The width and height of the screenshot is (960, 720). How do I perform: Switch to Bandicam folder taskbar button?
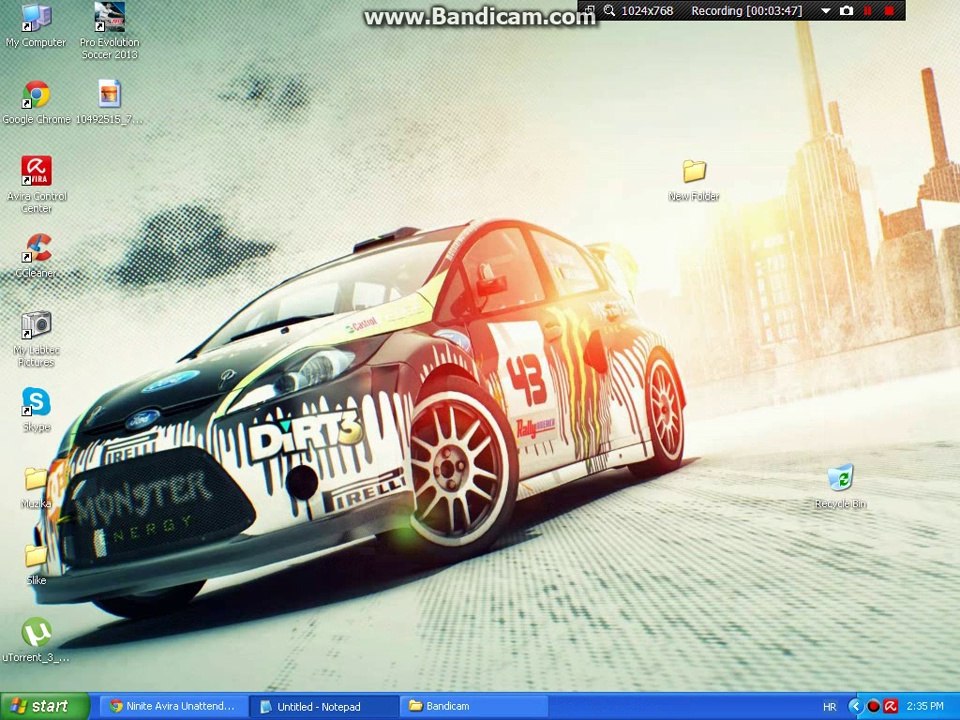point(475,706)
